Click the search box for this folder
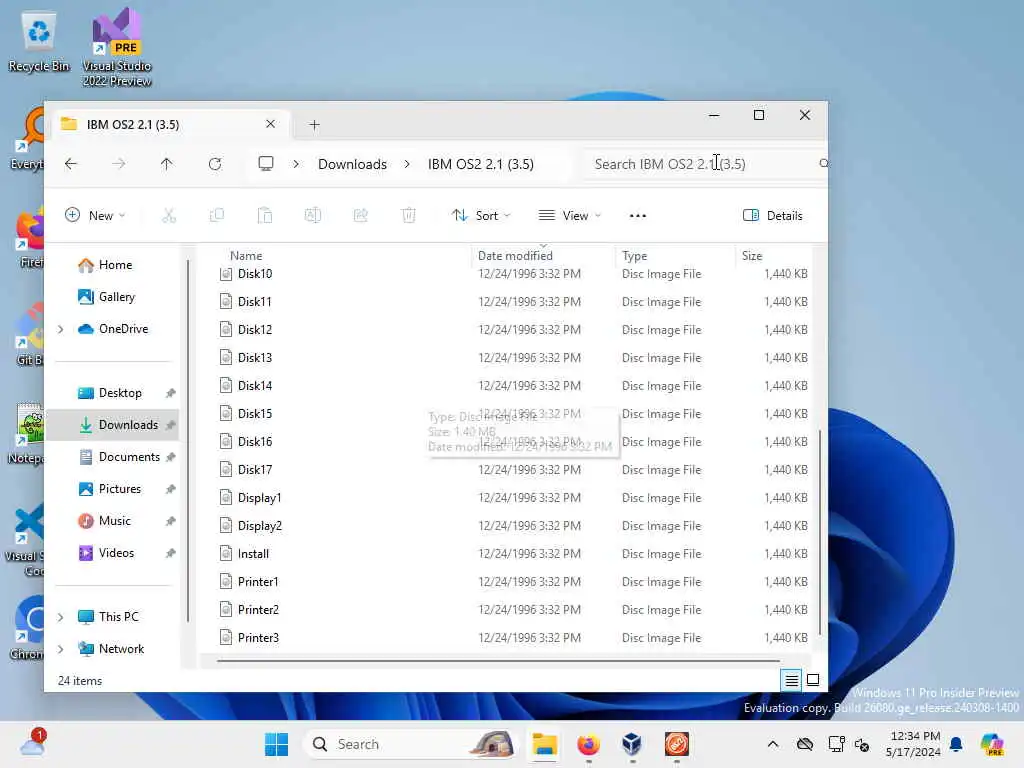The width and height of the screenshot is (1024, 768). click(705, 164)
